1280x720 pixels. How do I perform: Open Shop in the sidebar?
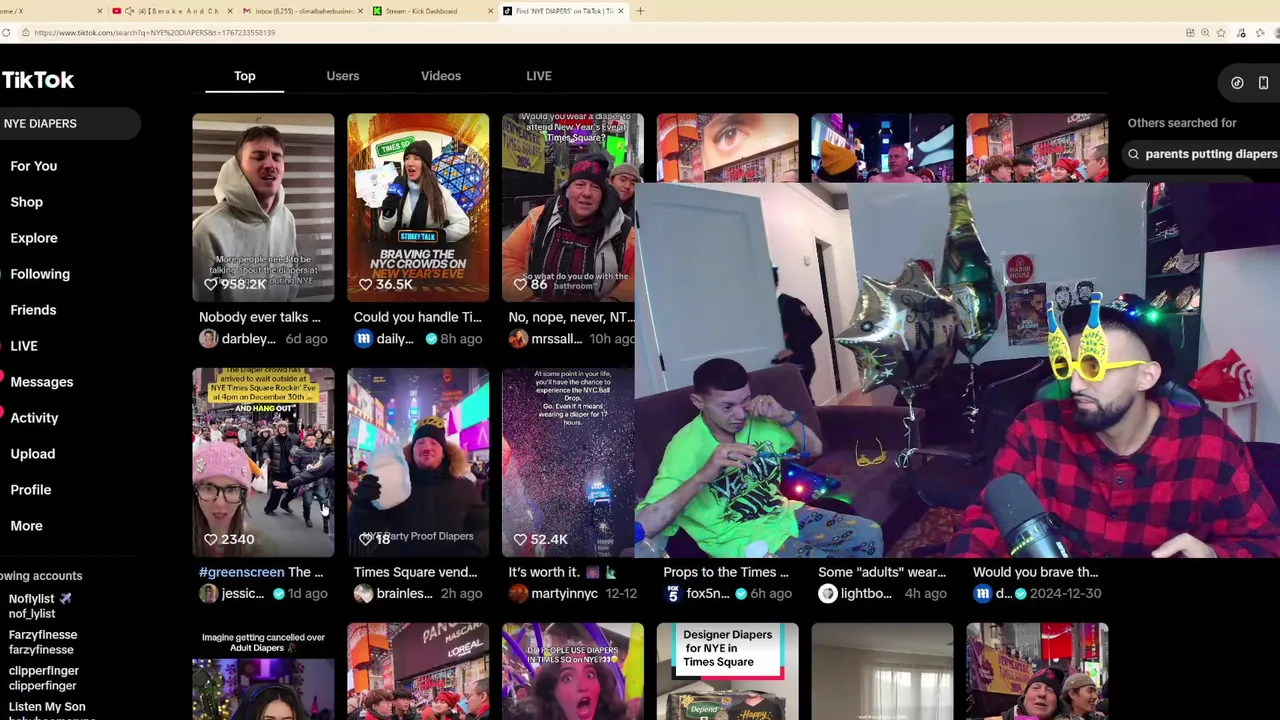click(x=27, y=202)
